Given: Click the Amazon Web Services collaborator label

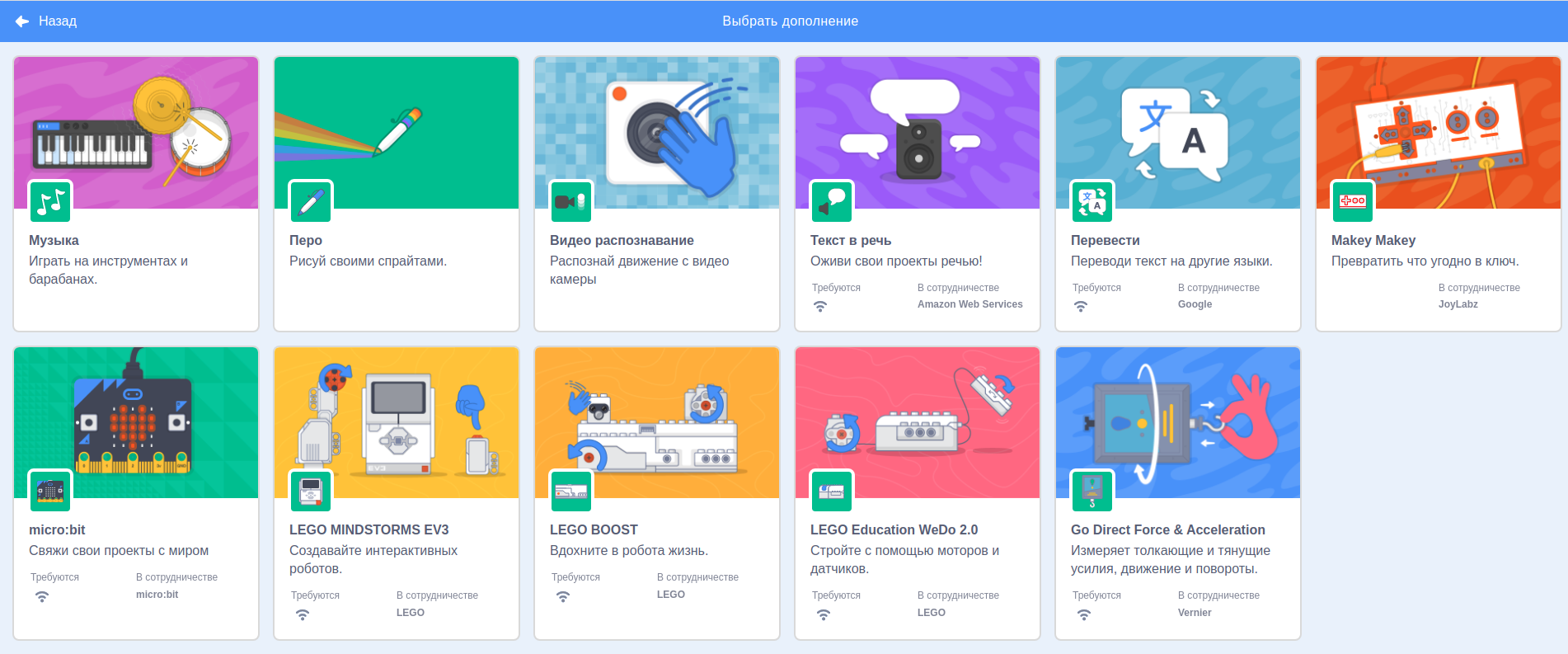Looking at the screenshot, I should pos(970,304).
